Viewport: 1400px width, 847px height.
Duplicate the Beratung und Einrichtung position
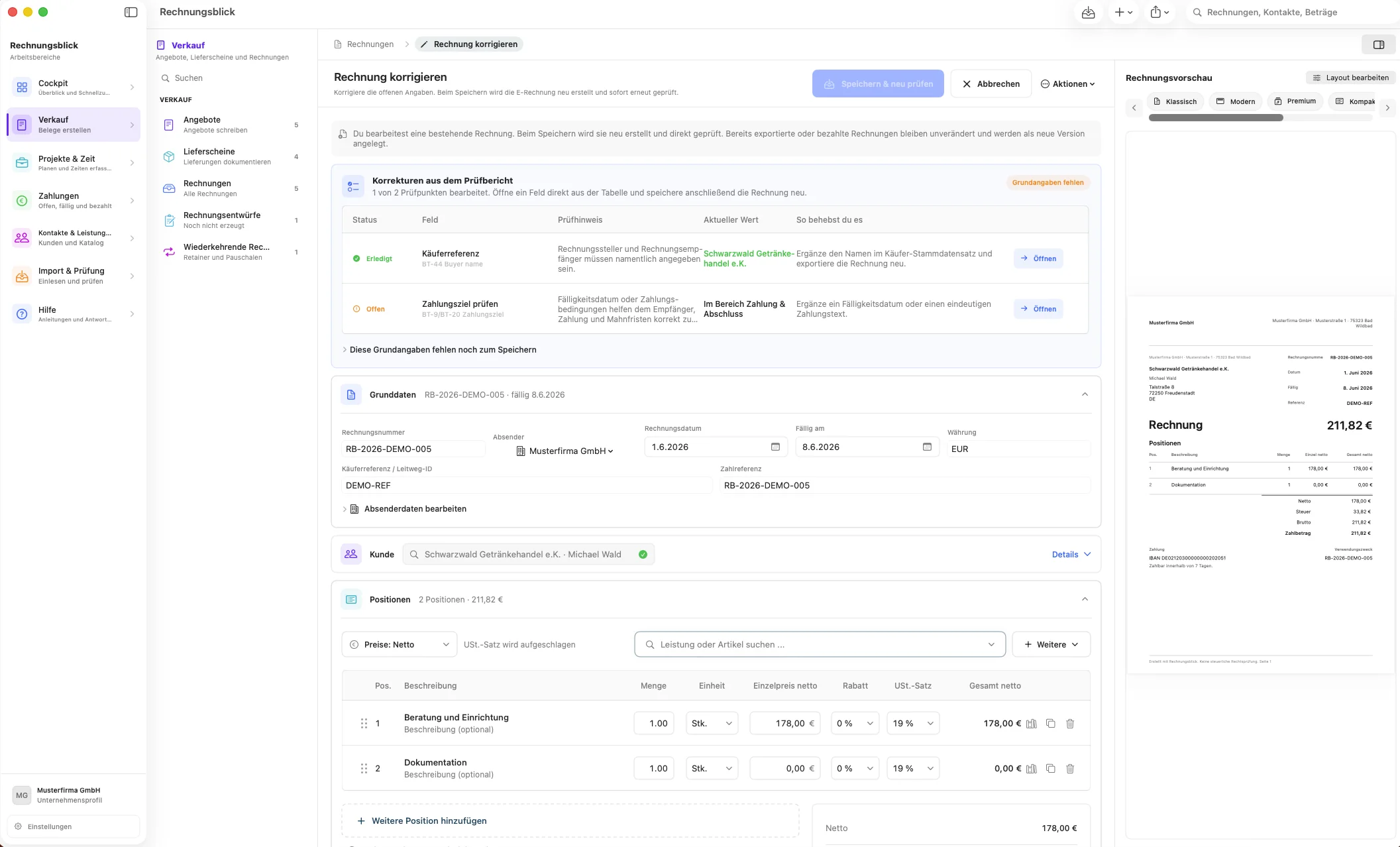[1050, 724]
